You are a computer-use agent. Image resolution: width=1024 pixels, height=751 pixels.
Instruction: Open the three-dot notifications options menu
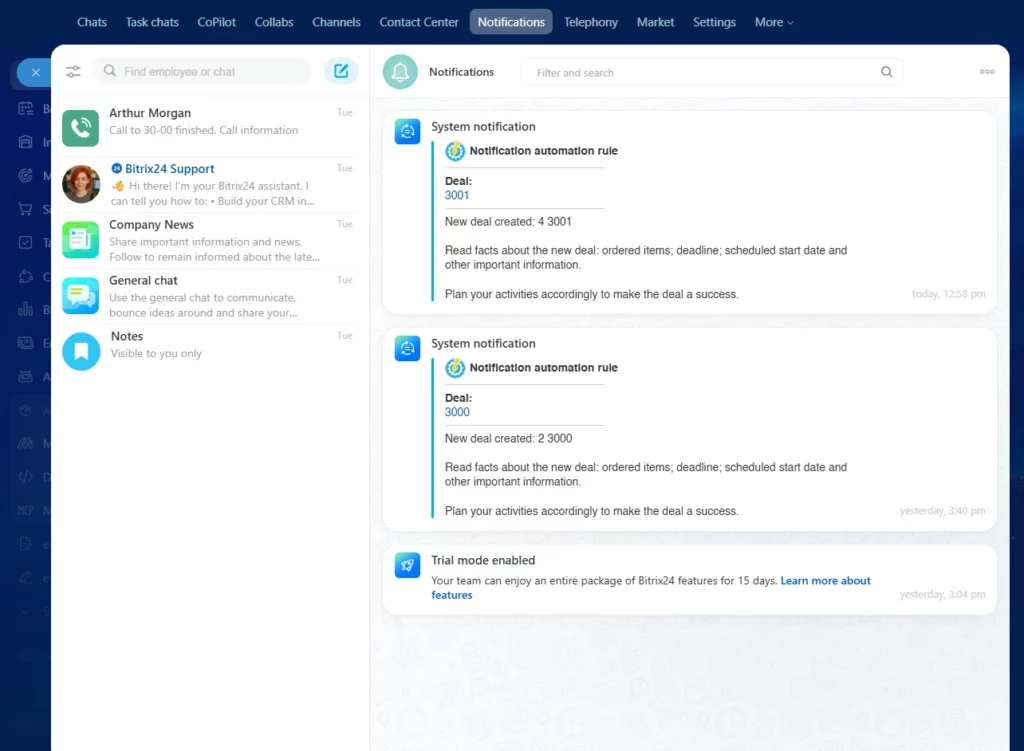[987, 72]
